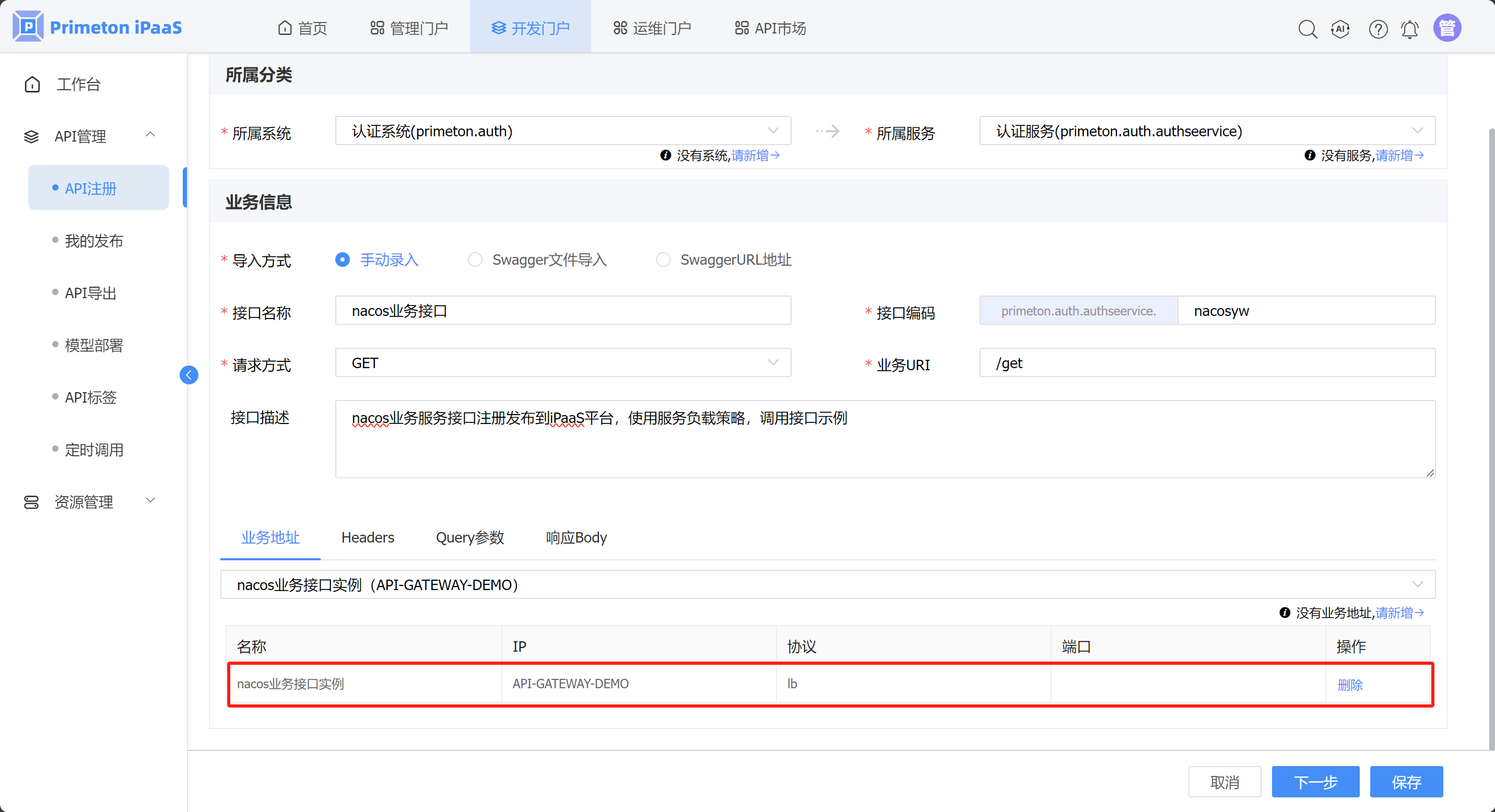Click the help question mark icon
Screen dimensions: 1495x812
pos(1378,28)
